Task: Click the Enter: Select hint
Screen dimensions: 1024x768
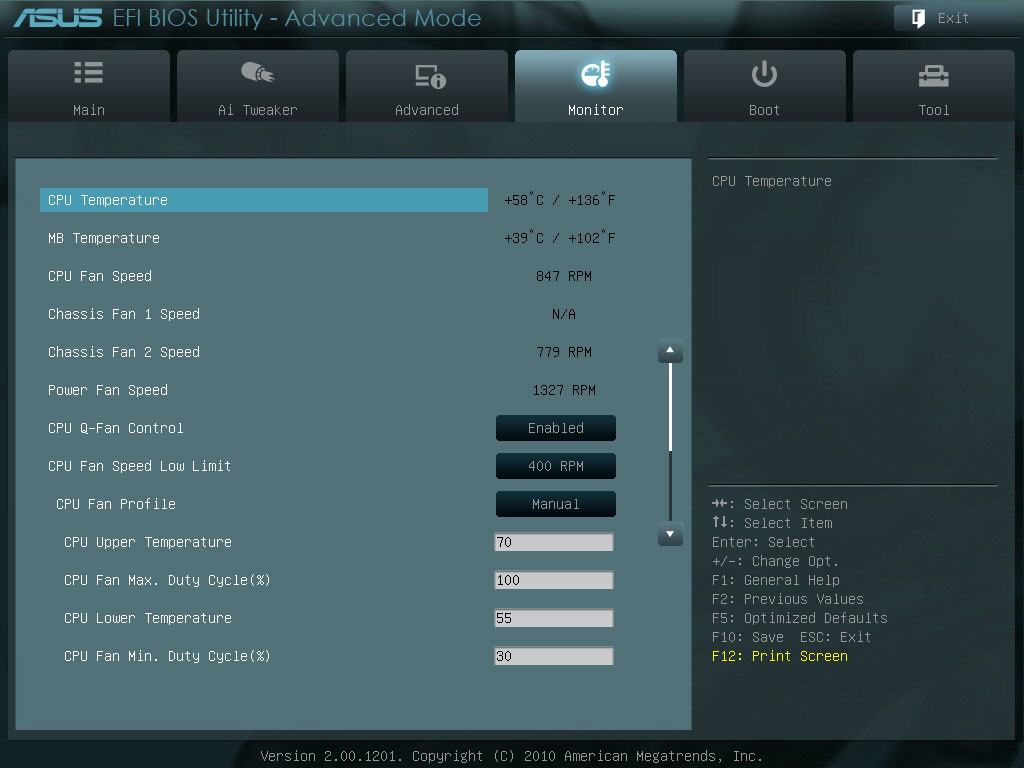Action: click(x=763, y=543)
